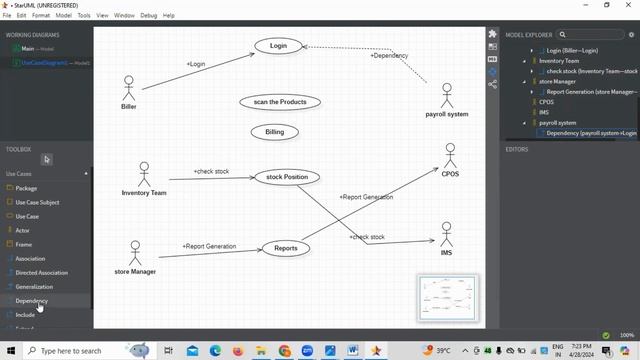Select the Login use case ellipse

click(278, 46)
